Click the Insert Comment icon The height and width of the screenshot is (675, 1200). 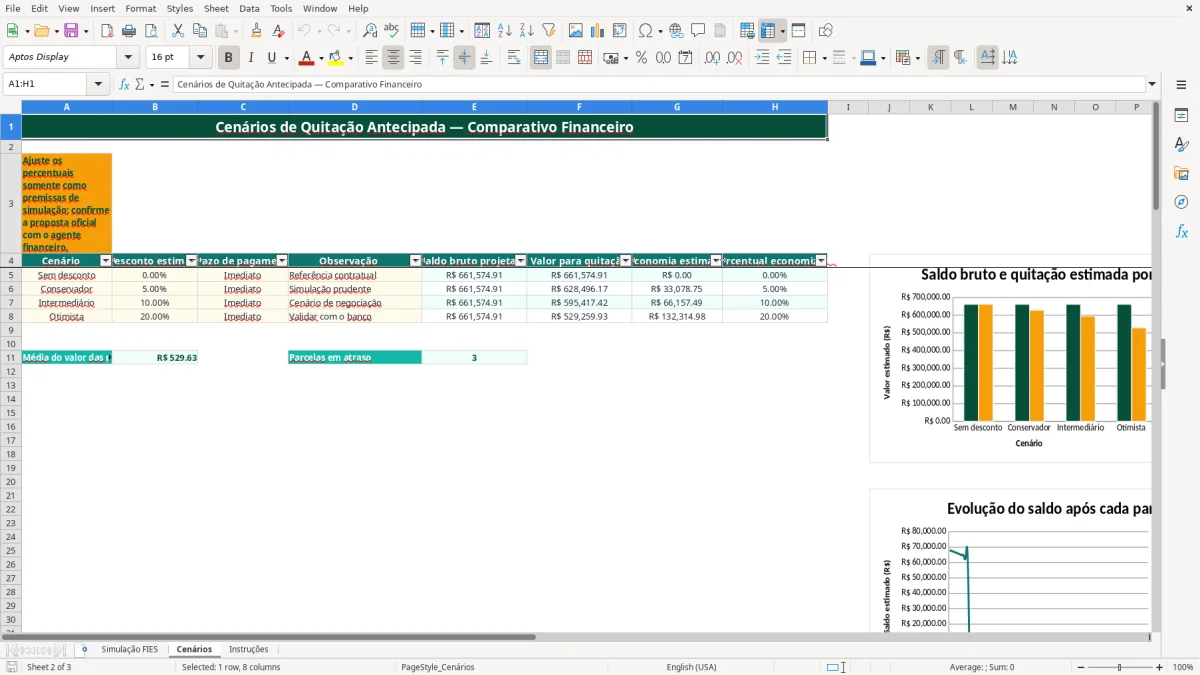tap(698, 31)
